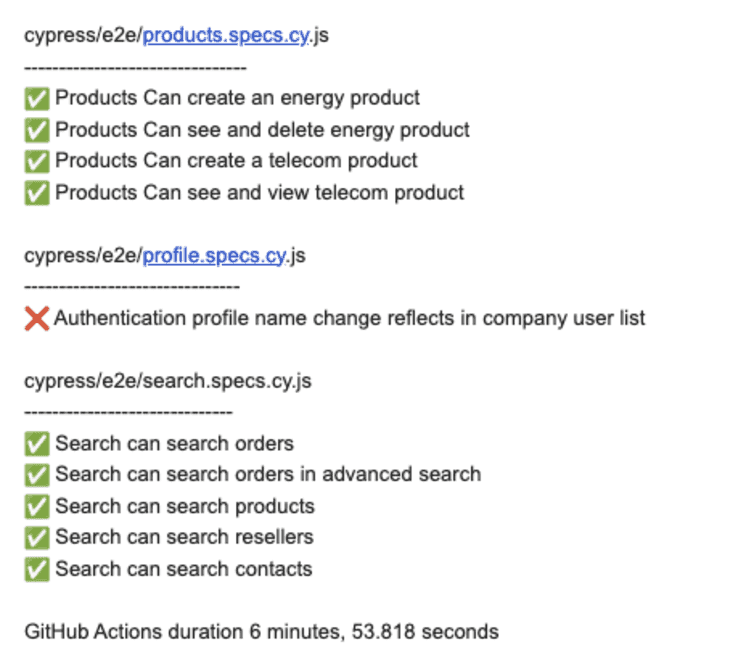The height and width of the screenshot is (666, 754).
Task: Click the 'Search can search orders in advanced search' text
Action: [268, 474]
